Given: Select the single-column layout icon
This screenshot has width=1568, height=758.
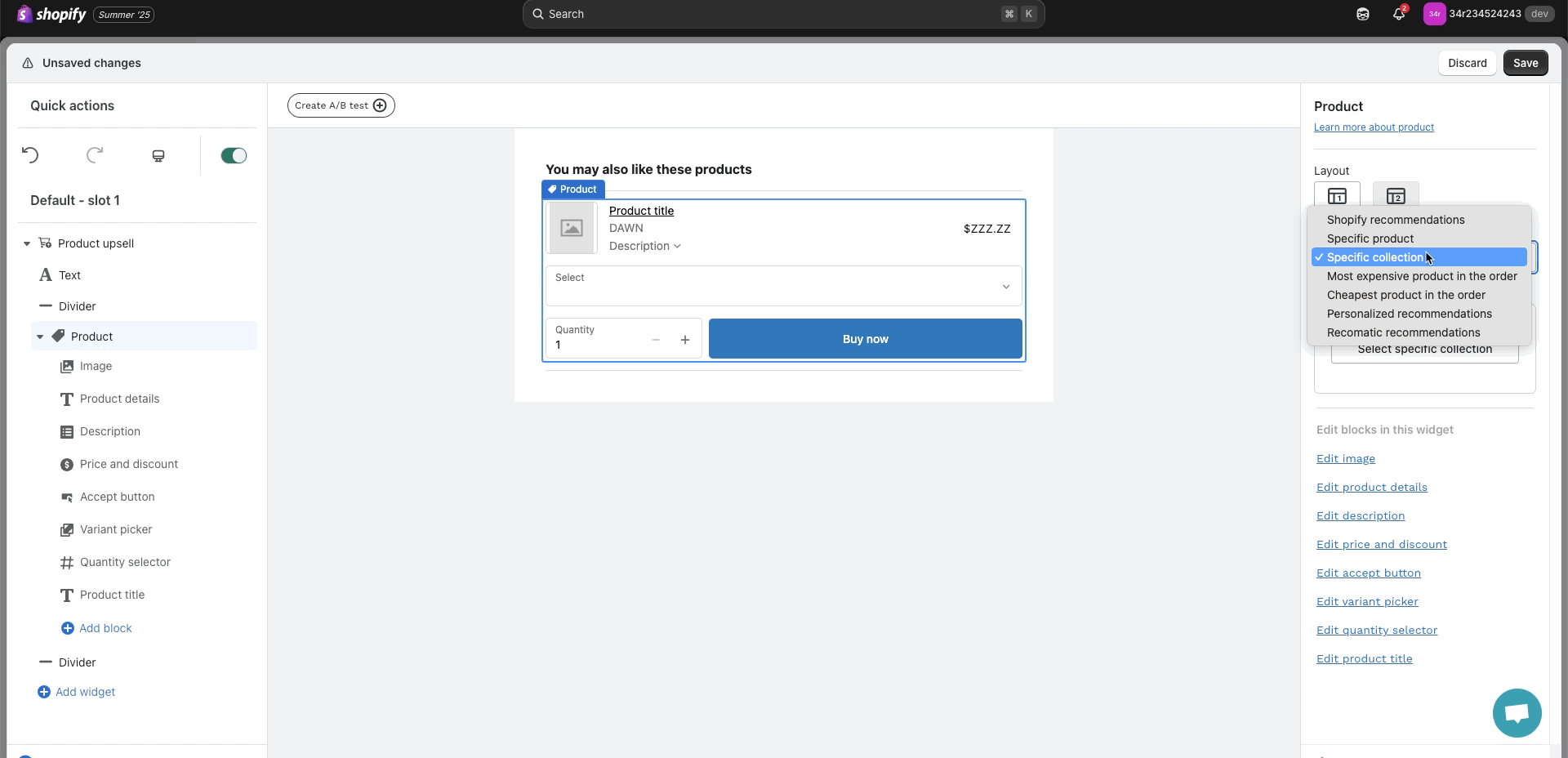Looking at the screenshot, I should [1337, 196].
